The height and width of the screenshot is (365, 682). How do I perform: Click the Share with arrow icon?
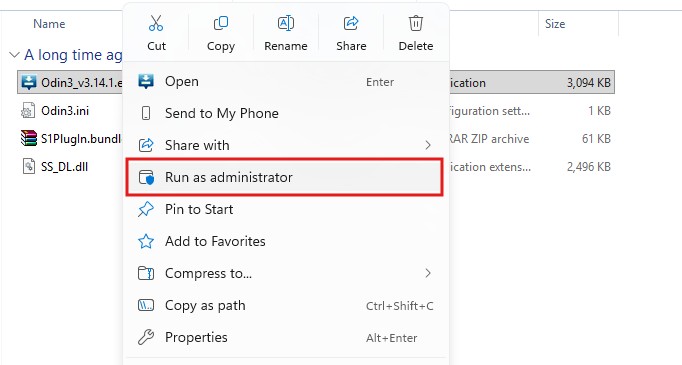point(146,145)
